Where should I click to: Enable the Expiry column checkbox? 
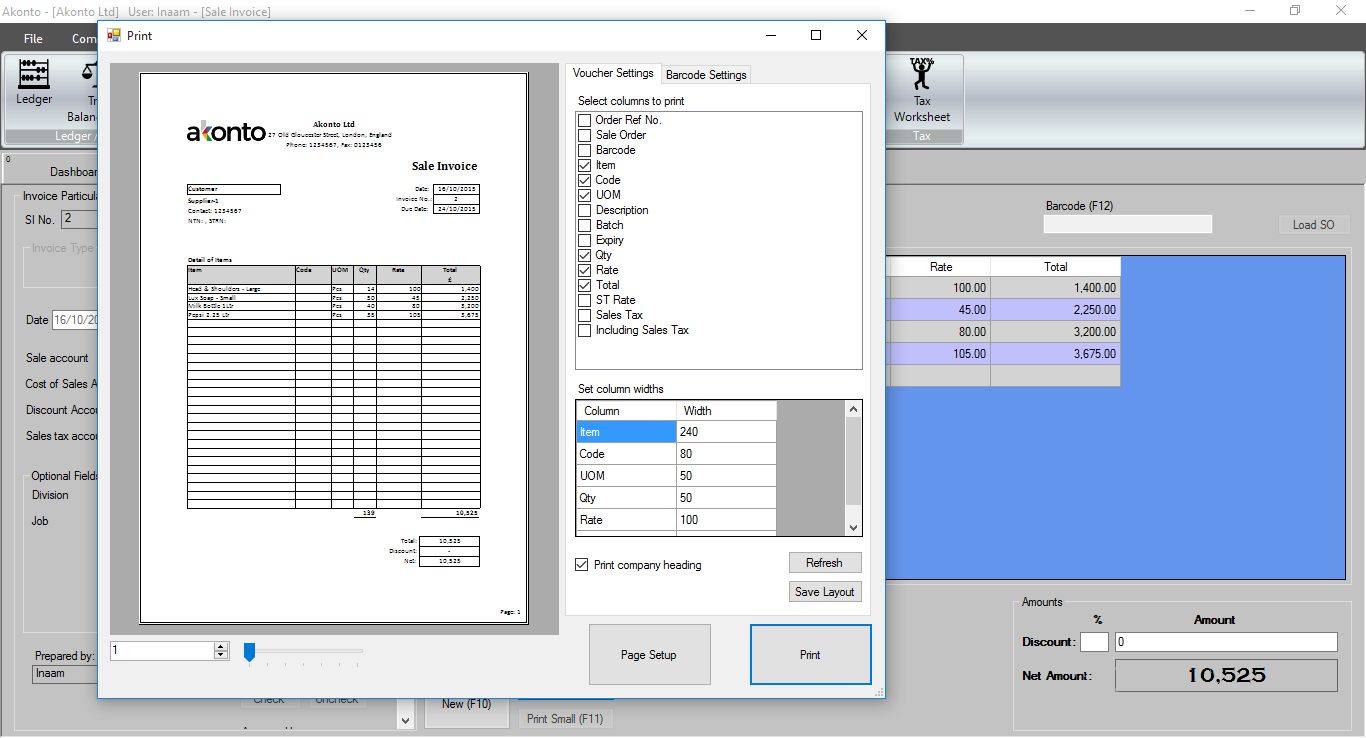click(x=584, y=240)
